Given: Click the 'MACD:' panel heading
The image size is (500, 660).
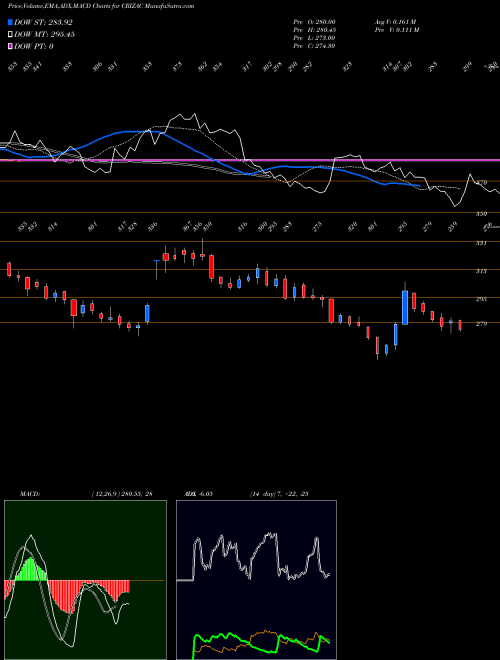Looking at the screenshot, I should tap(29, 494).
